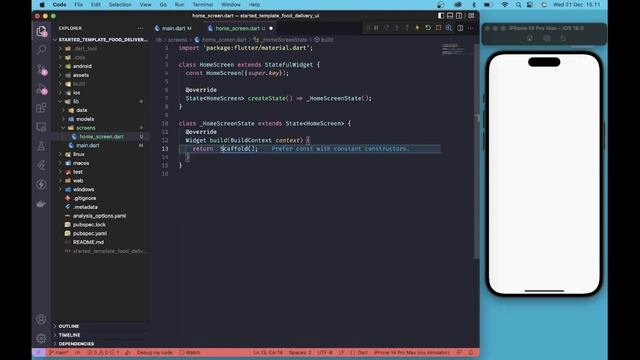This screenshot has height=360, width=640.
Task: Open the Wi-Fi menu bar icon
Action: click(505, 5)
